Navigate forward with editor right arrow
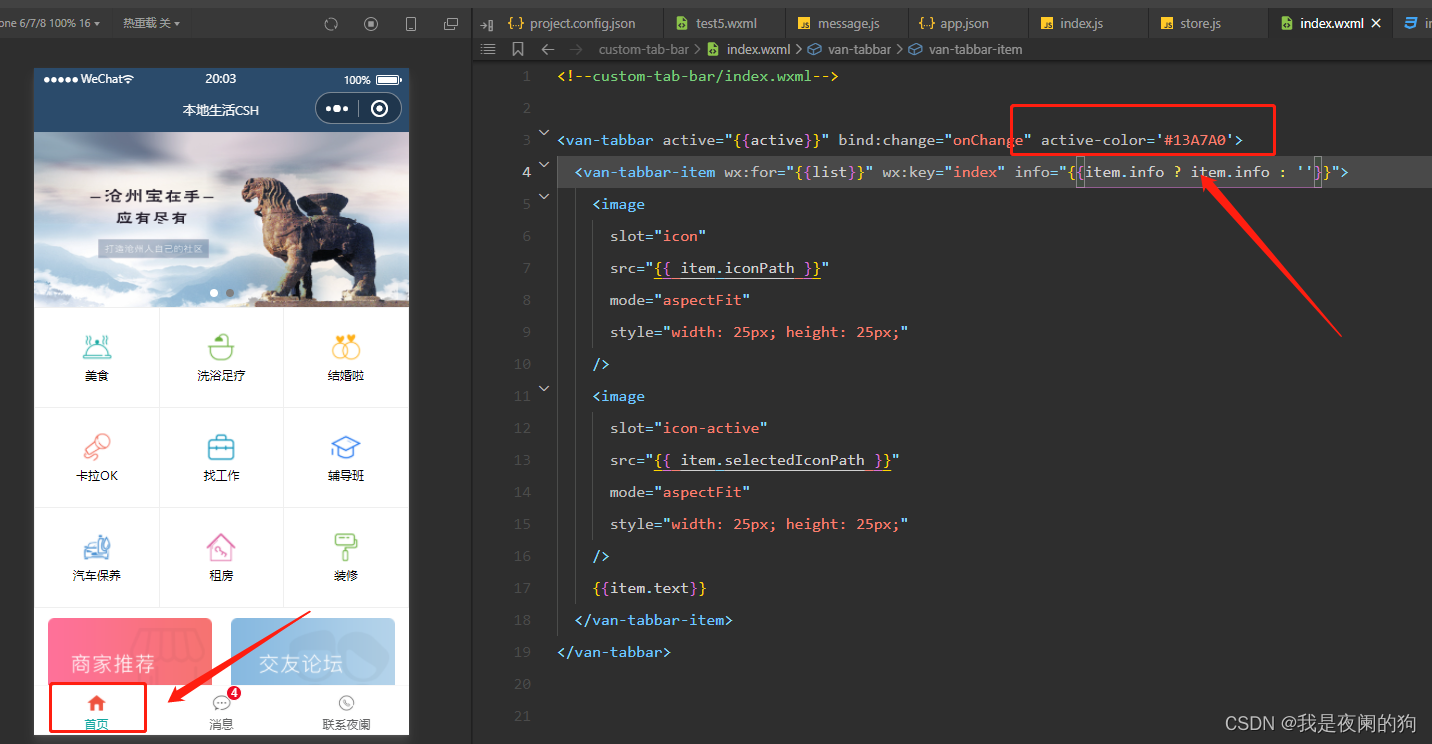 point(578,49)
